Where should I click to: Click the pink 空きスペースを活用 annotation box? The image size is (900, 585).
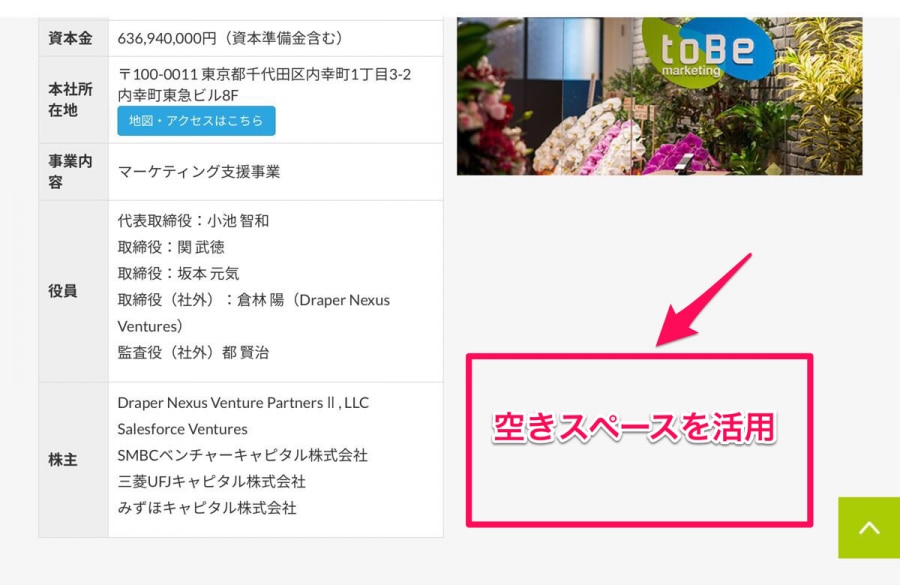click(639, 440)
